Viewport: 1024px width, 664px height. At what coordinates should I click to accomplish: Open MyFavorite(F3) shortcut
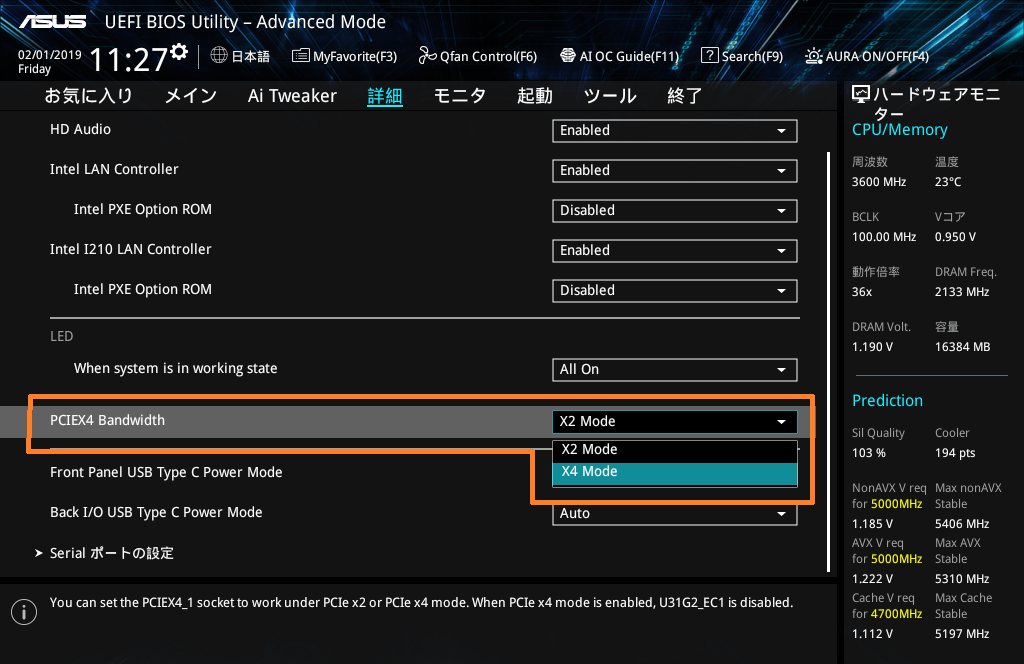(x=345, y=56)
